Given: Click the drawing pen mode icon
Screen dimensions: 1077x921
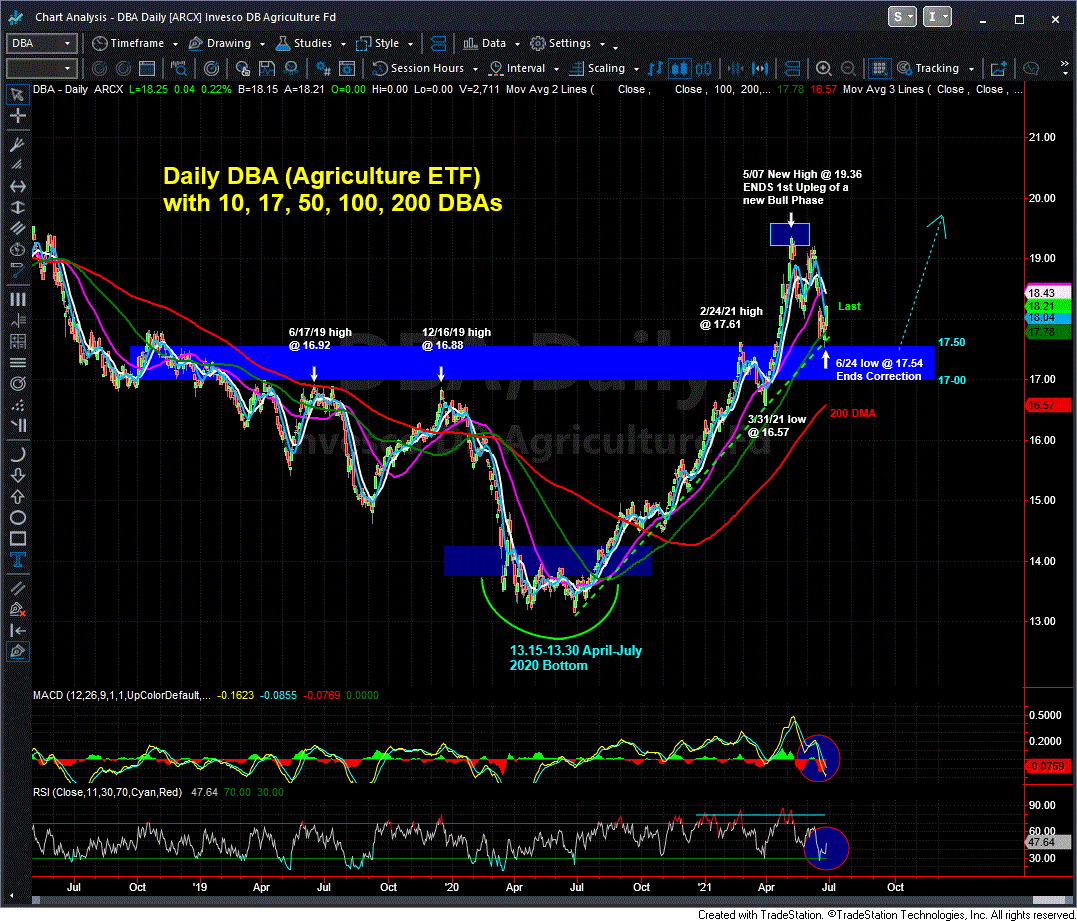Looking at the screenshot, I should pos(18,651).
